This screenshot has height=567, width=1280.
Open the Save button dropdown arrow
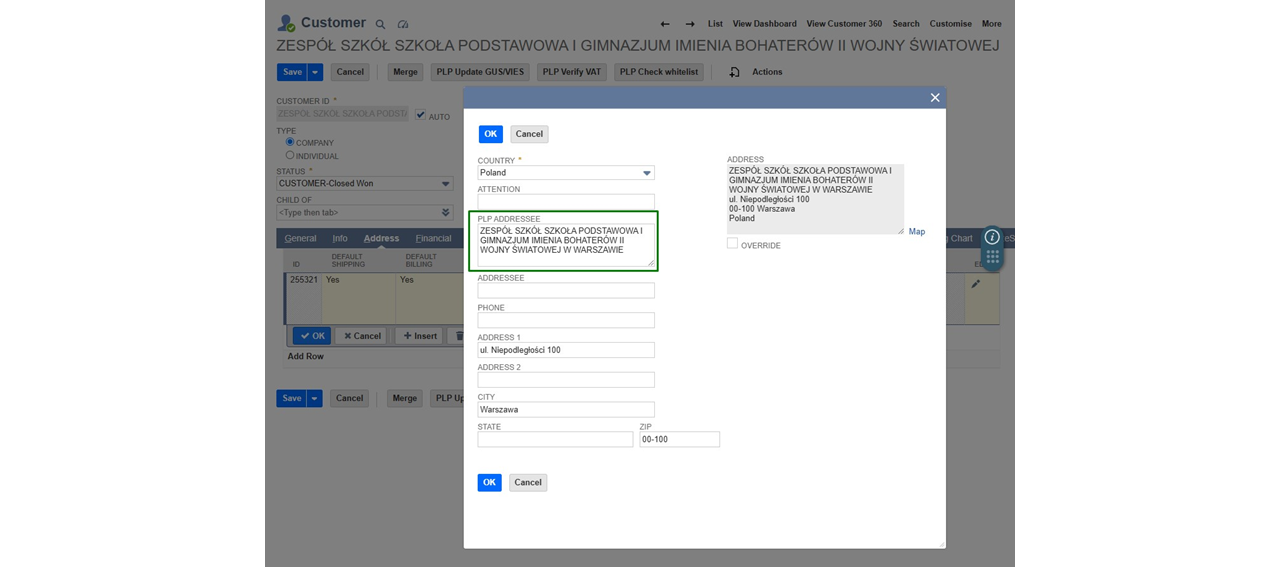(315, 72)
